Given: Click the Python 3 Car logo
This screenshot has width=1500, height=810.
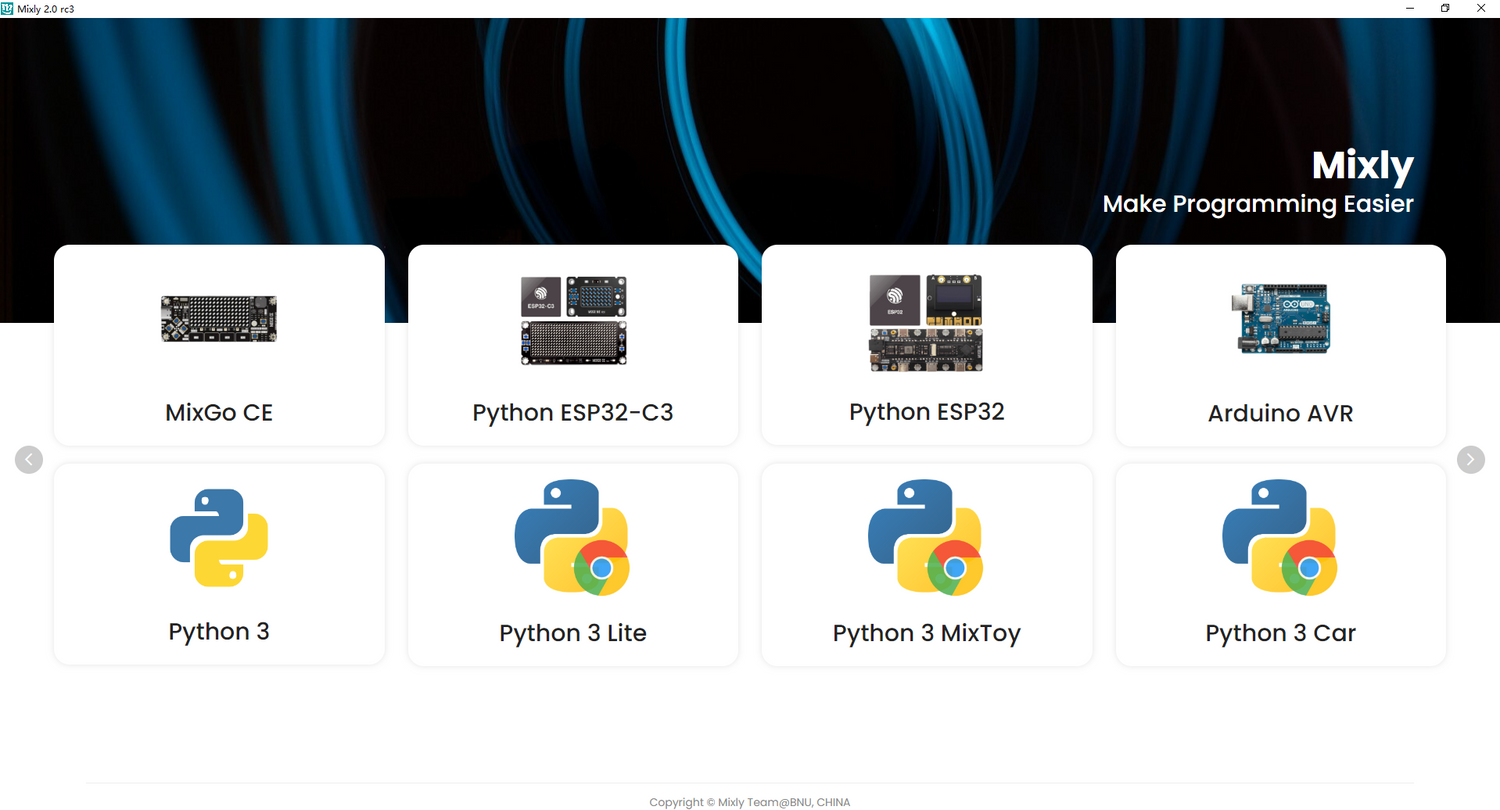Looking at the screenshot, I should pyautogui.click(x=1280, y=538).
